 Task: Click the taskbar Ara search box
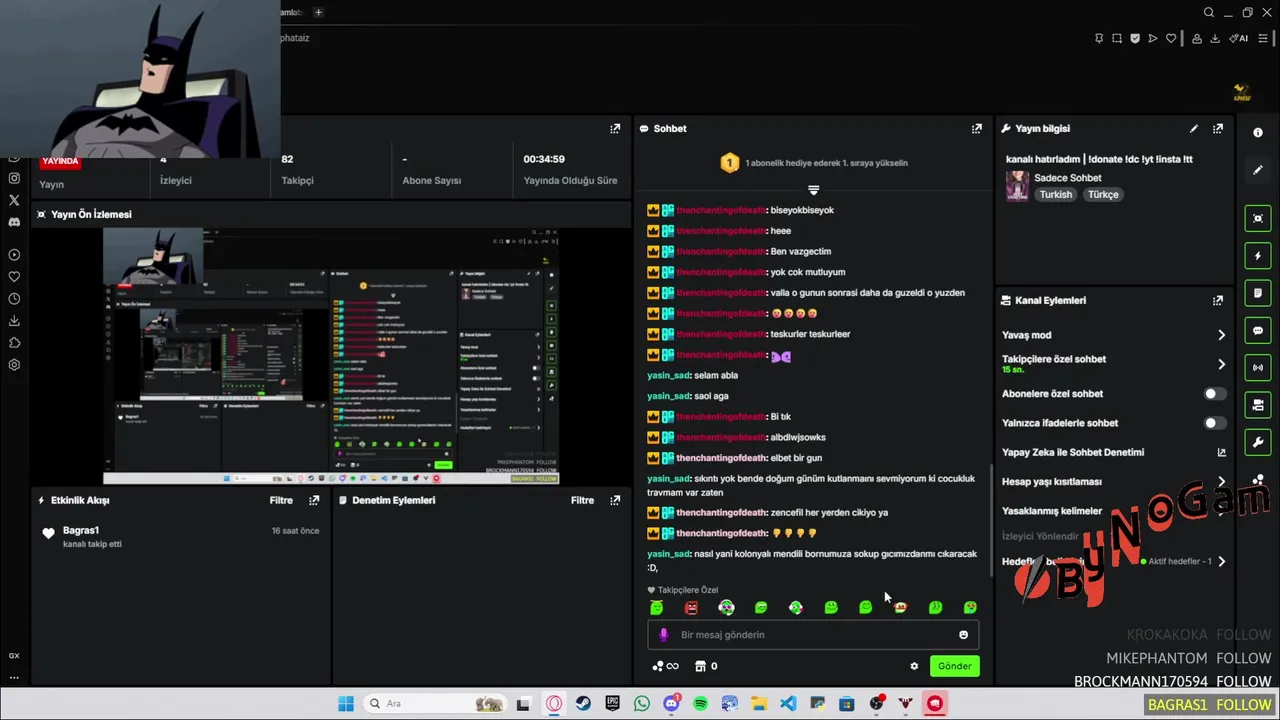[436, 704]
